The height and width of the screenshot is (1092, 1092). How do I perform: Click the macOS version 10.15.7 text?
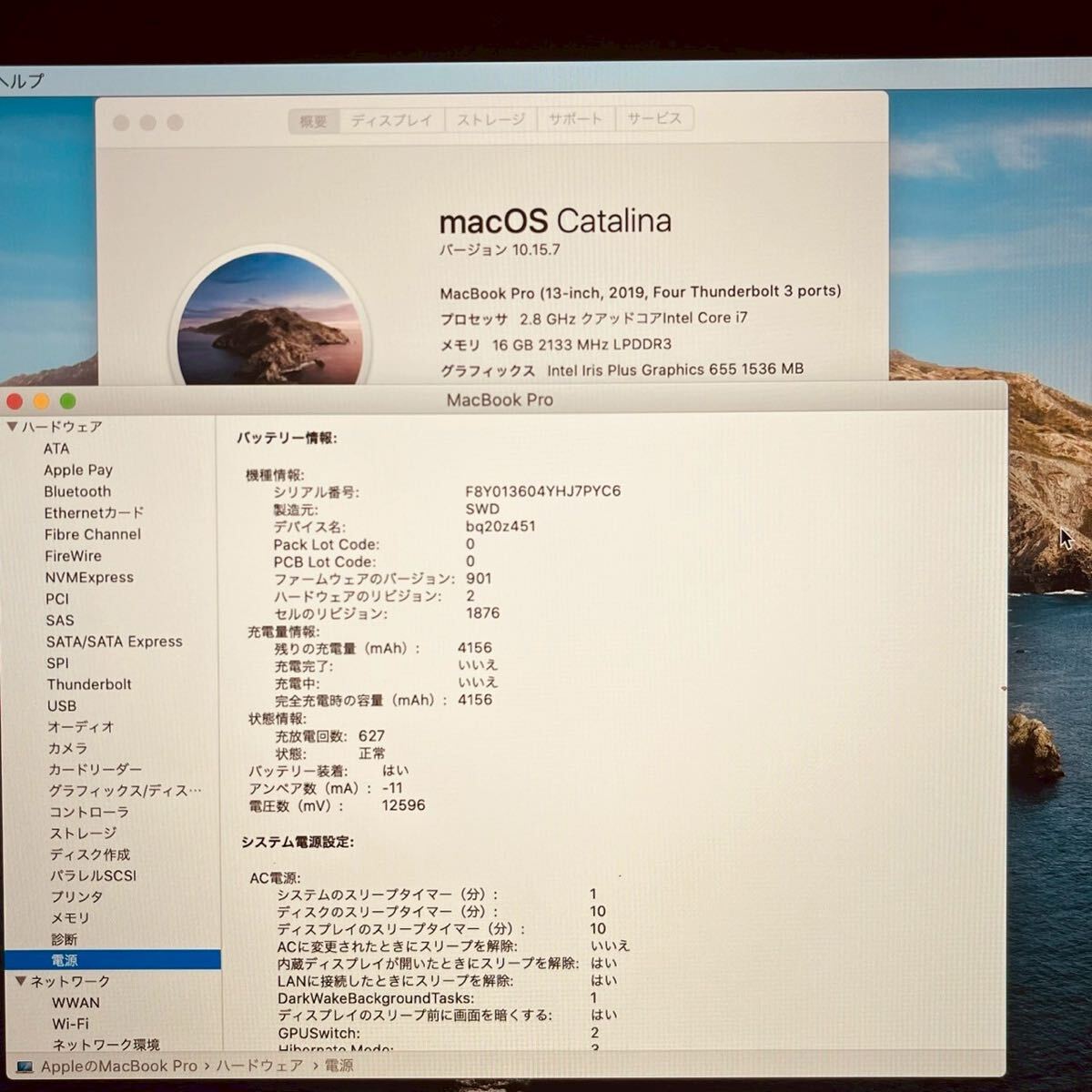(500, 249)
